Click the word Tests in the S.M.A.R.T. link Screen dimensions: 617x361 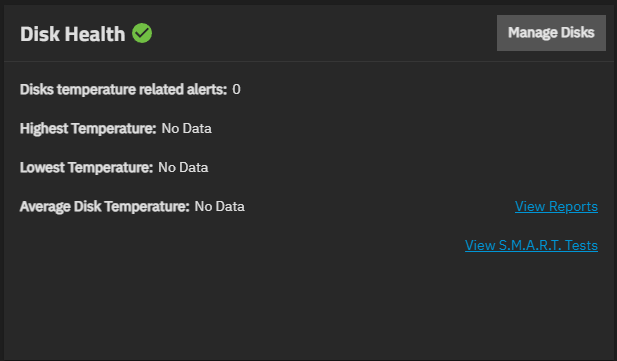tap(581, 245)
